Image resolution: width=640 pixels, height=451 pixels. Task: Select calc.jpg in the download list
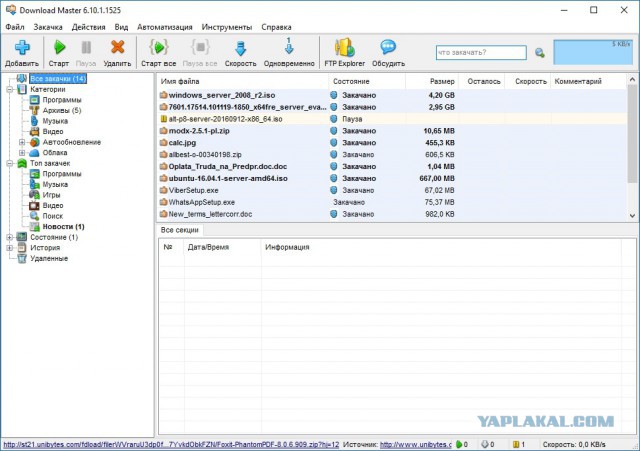392,143
